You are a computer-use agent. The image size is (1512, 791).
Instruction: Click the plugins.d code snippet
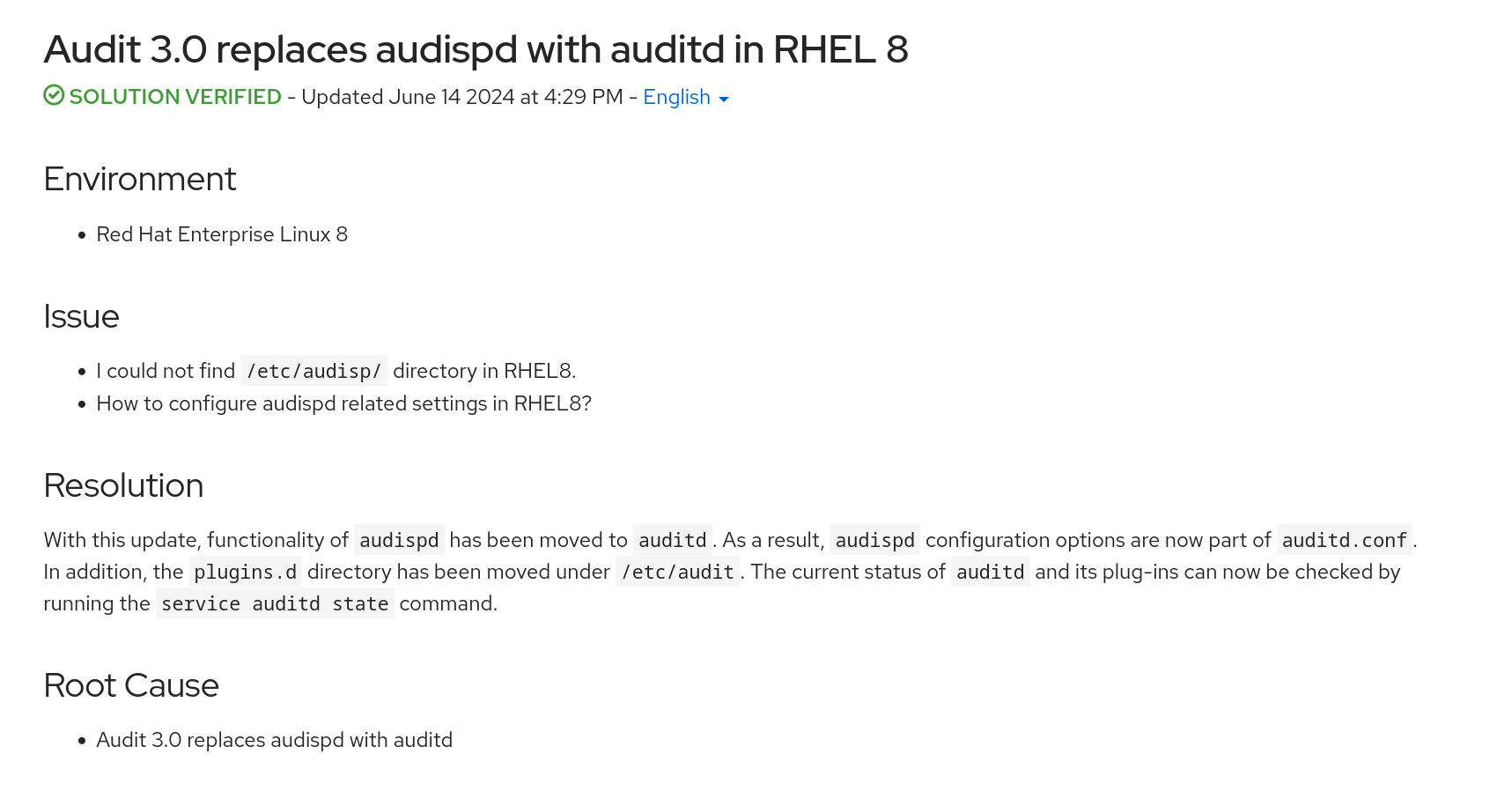tap(245, 573)
